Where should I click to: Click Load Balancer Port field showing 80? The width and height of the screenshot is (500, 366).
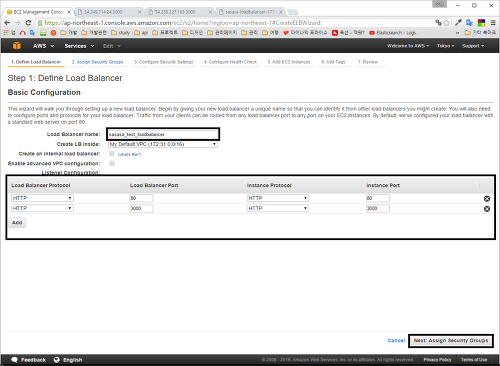(141, 198)
